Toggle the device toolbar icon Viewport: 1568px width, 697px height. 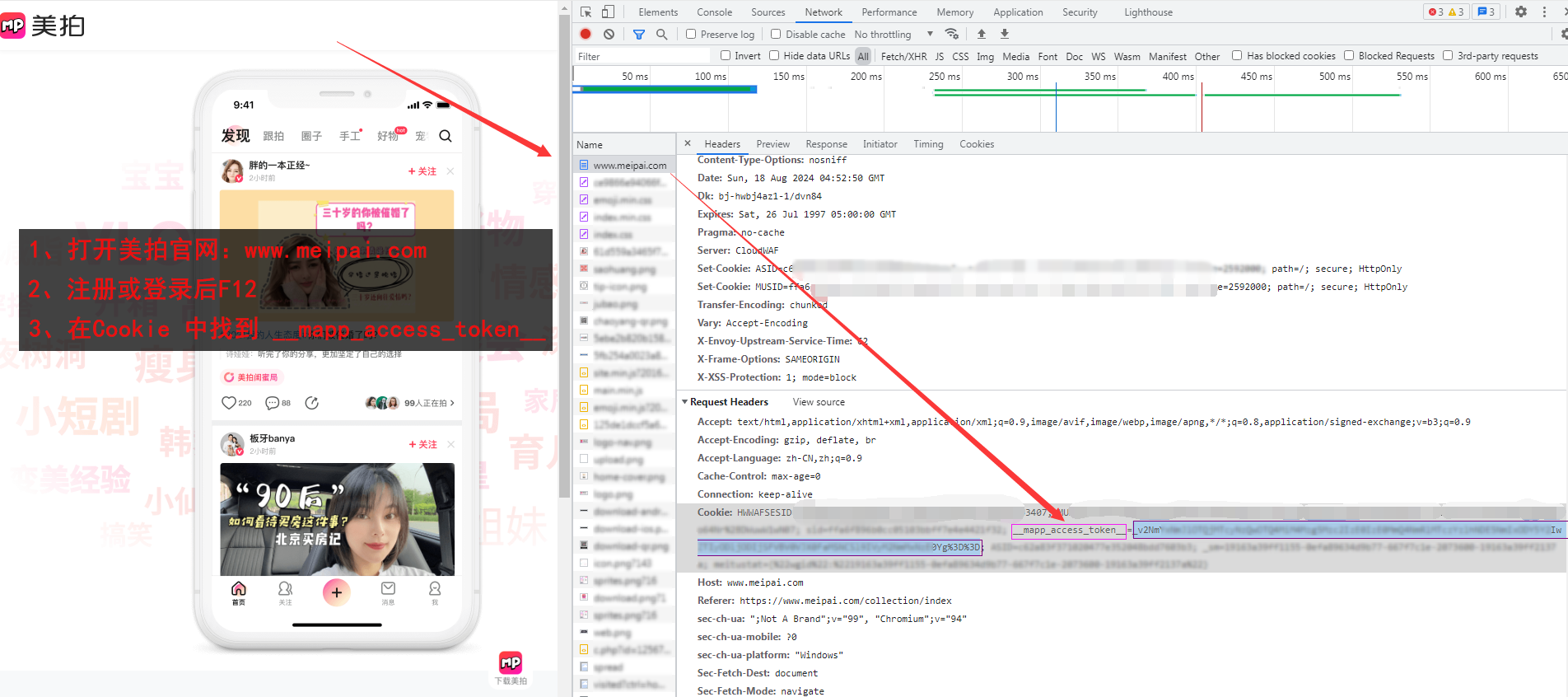[x=608, y=12]
